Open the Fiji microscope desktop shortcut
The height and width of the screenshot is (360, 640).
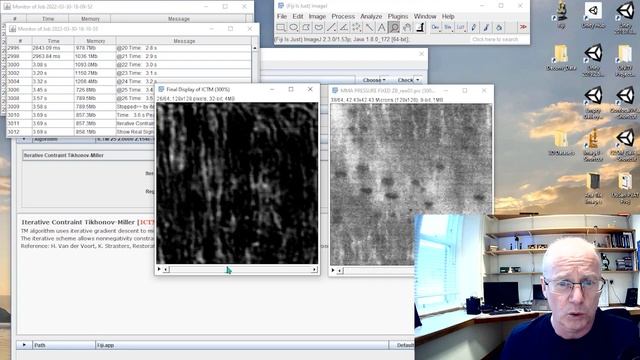tap(561, 14)
